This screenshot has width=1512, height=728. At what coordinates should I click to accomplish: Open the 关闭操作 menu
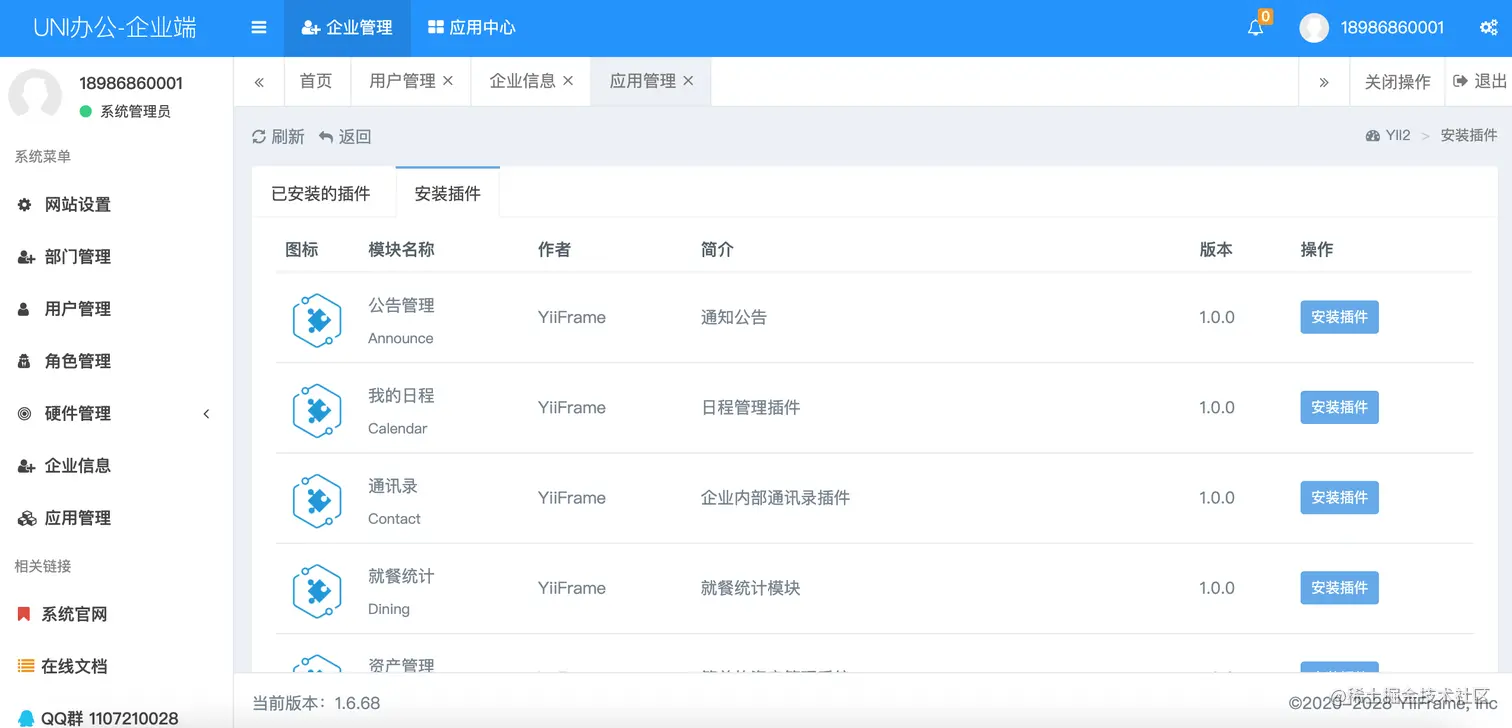1397,81
